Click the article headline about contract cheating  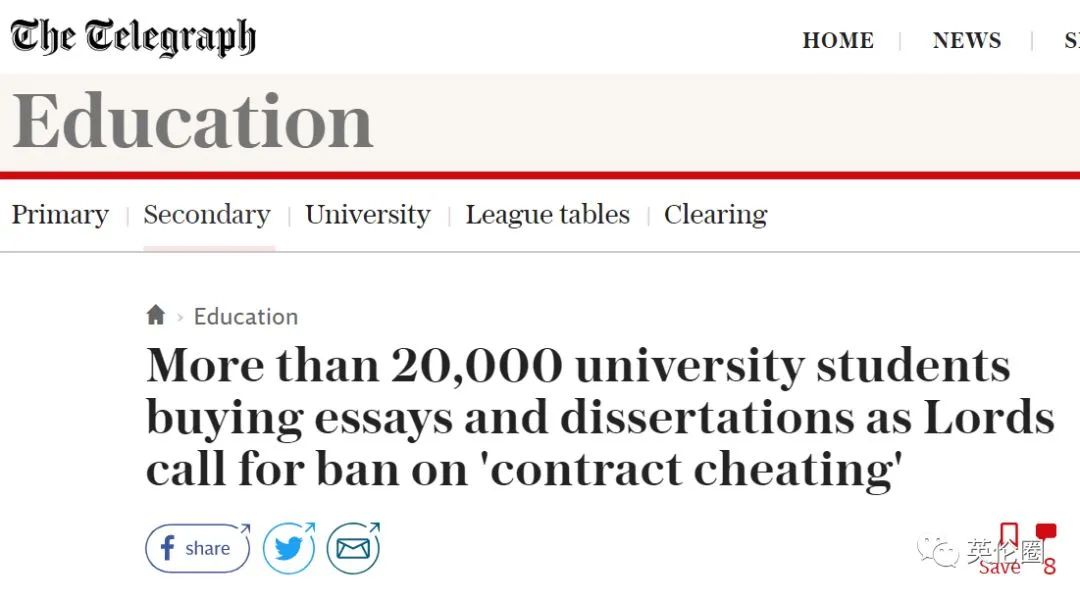point(600,417)
